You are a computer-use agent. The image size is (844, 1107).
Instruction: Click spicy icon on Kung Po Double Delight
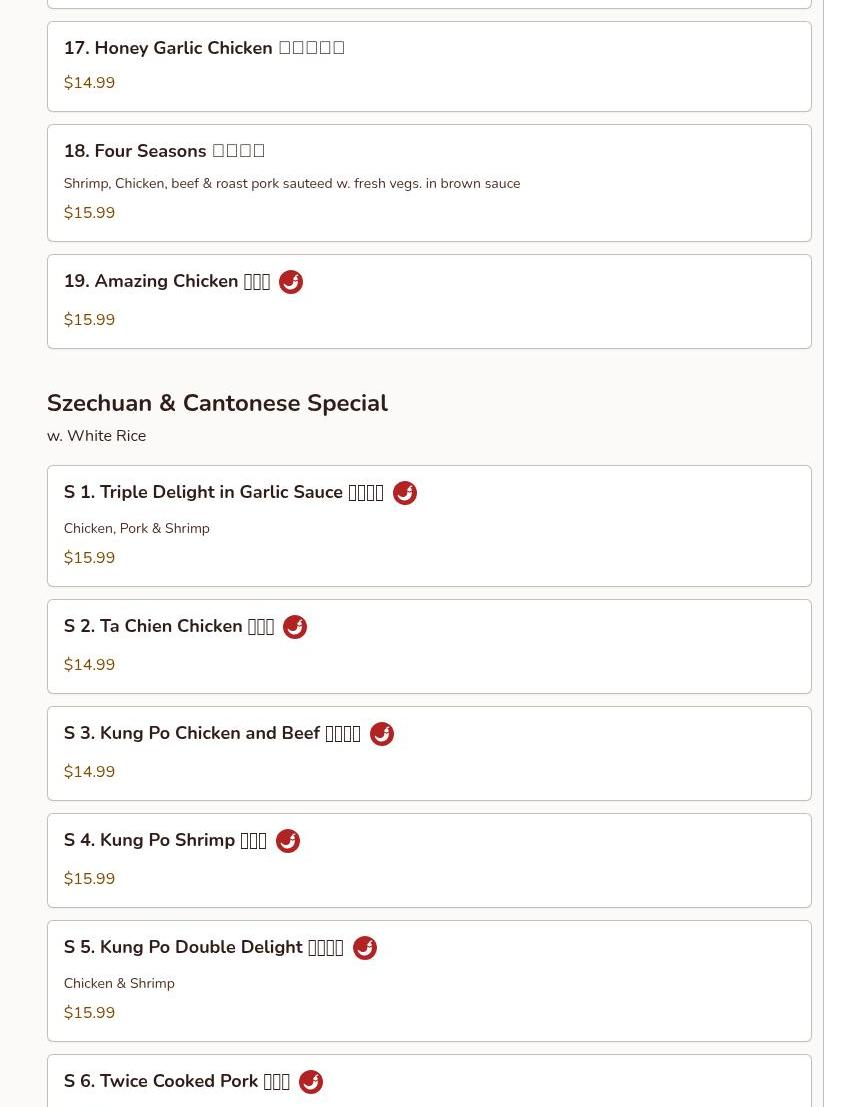[x=364, y=948]
